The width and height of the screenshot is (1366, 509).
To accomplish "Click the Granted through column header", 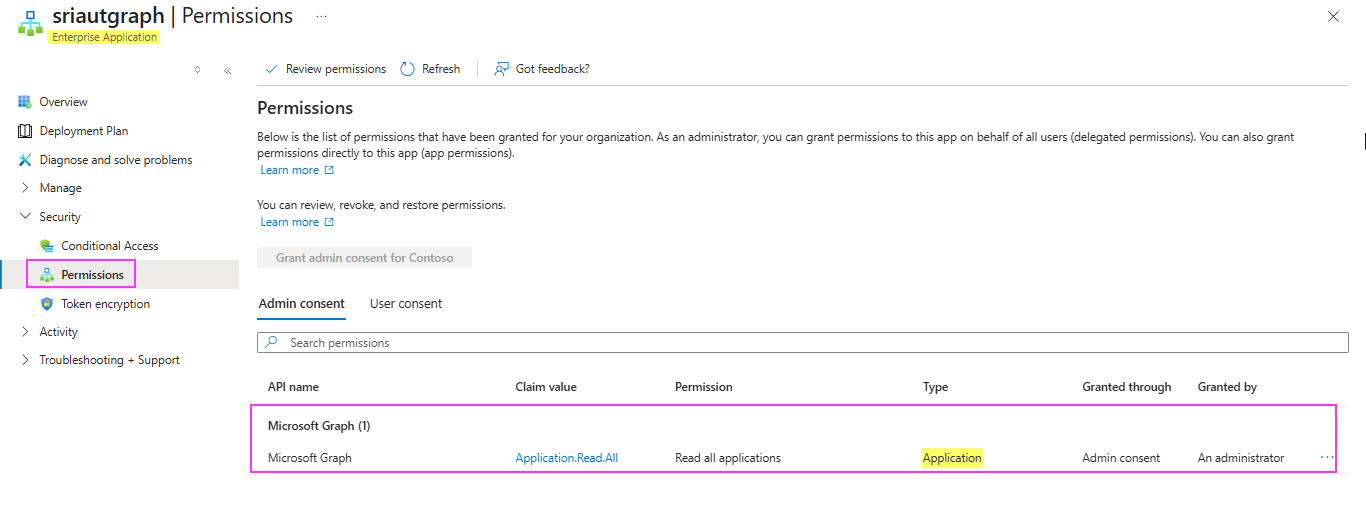I will pyautogui.click(x=1126, y=387).
